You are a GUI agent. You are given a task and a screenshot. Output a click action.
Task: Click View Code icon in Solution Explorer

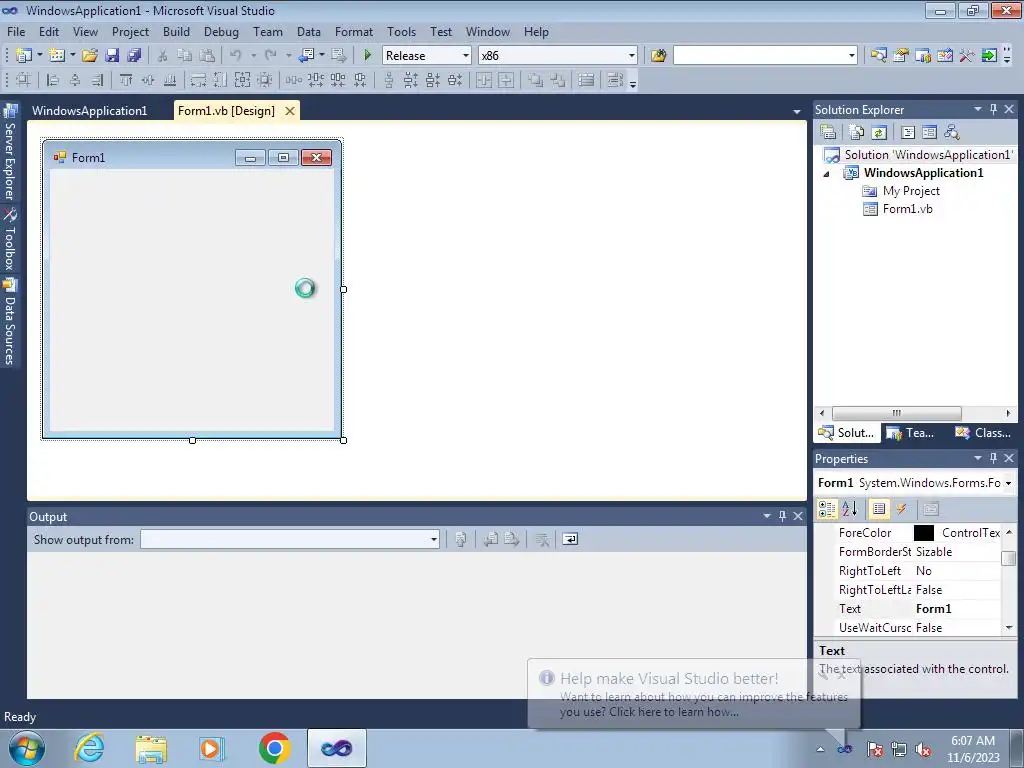tap(908, 133)
